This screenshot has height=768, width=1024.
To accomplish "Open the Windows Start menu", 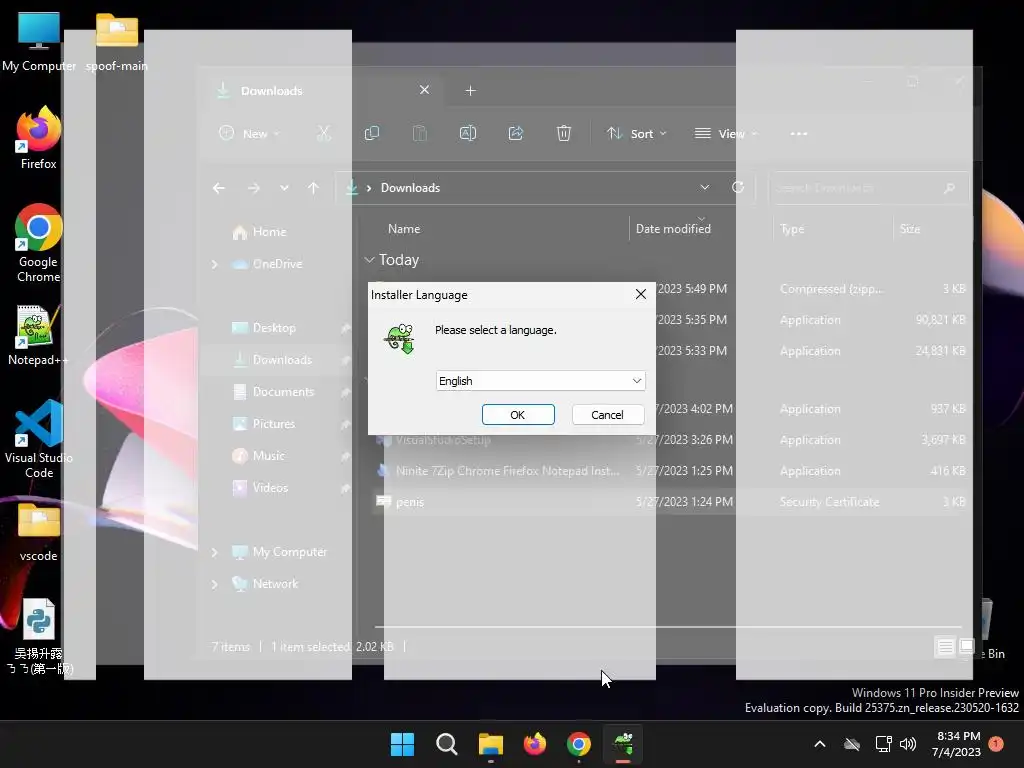I will 402,744.
